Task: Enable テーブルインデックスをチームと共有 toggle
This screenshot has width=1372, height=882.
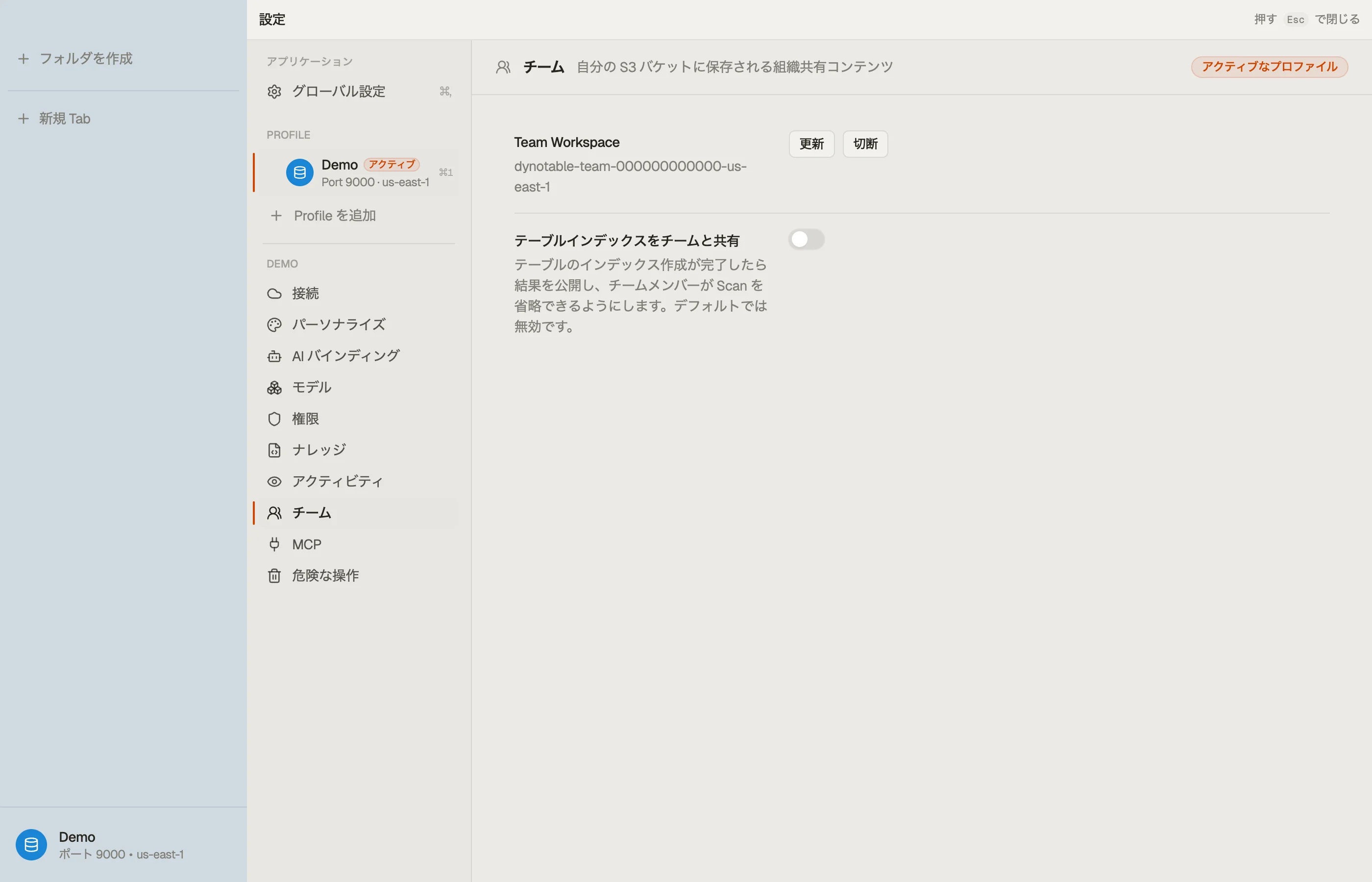Action: 806,240
